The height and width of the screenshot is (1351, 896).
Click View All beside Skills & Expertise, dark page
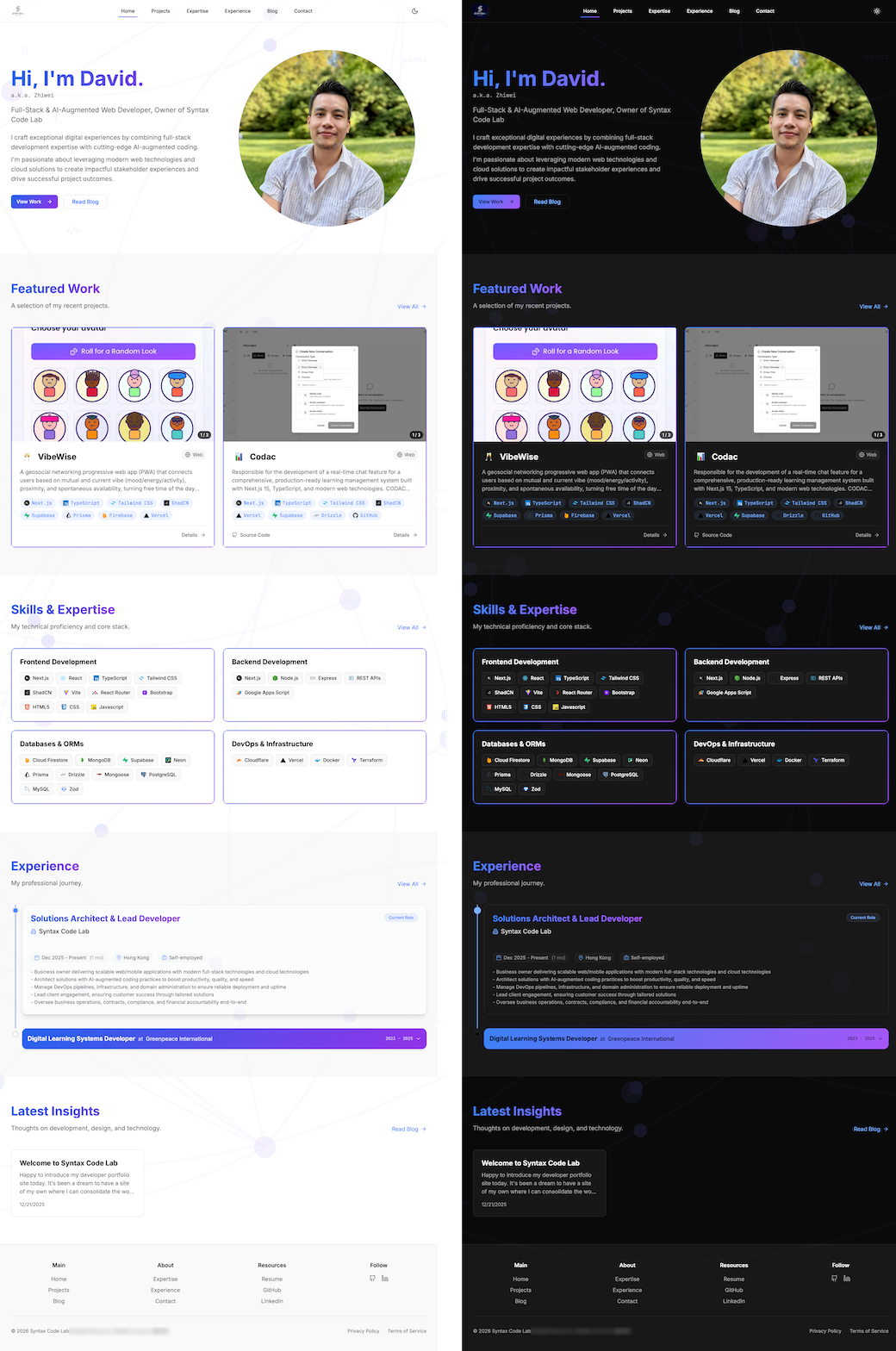pos(873,627)
